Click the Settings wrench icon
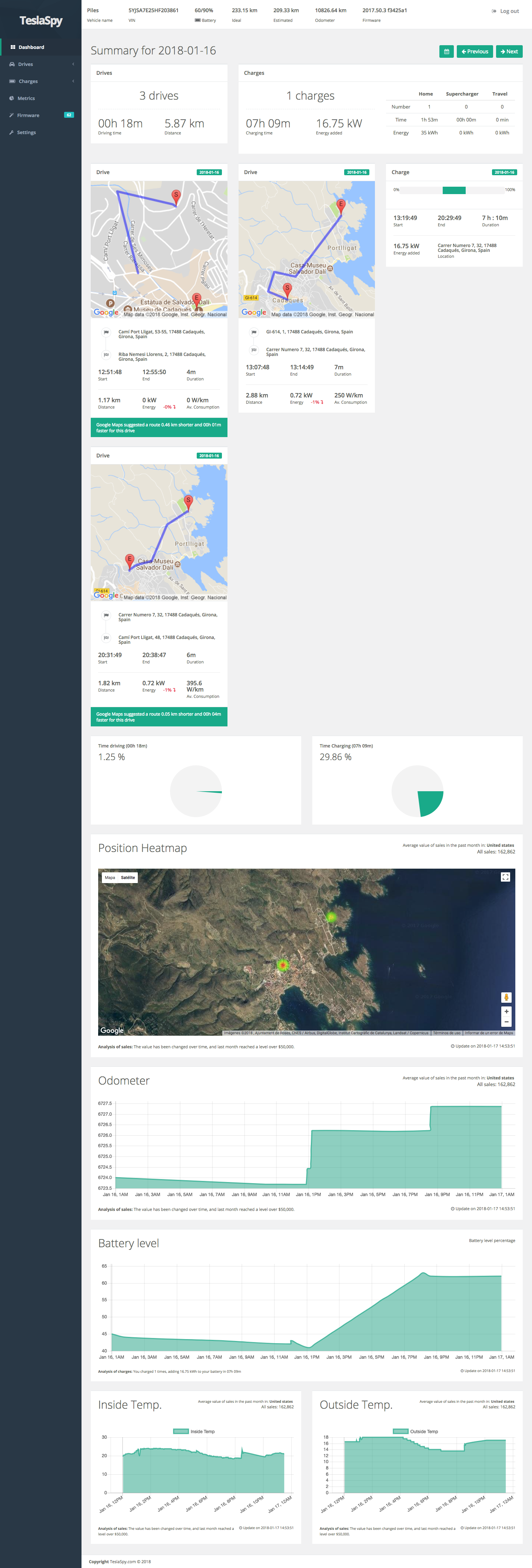 [x=11, y=132]
